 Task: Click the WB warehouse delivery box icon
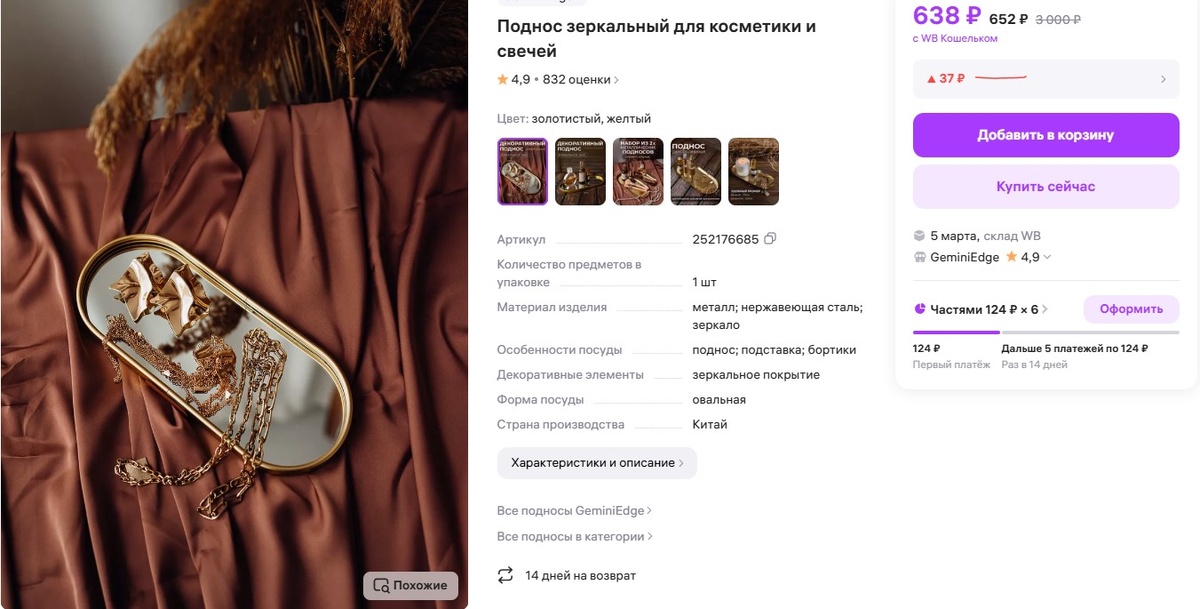click(919, 236)
